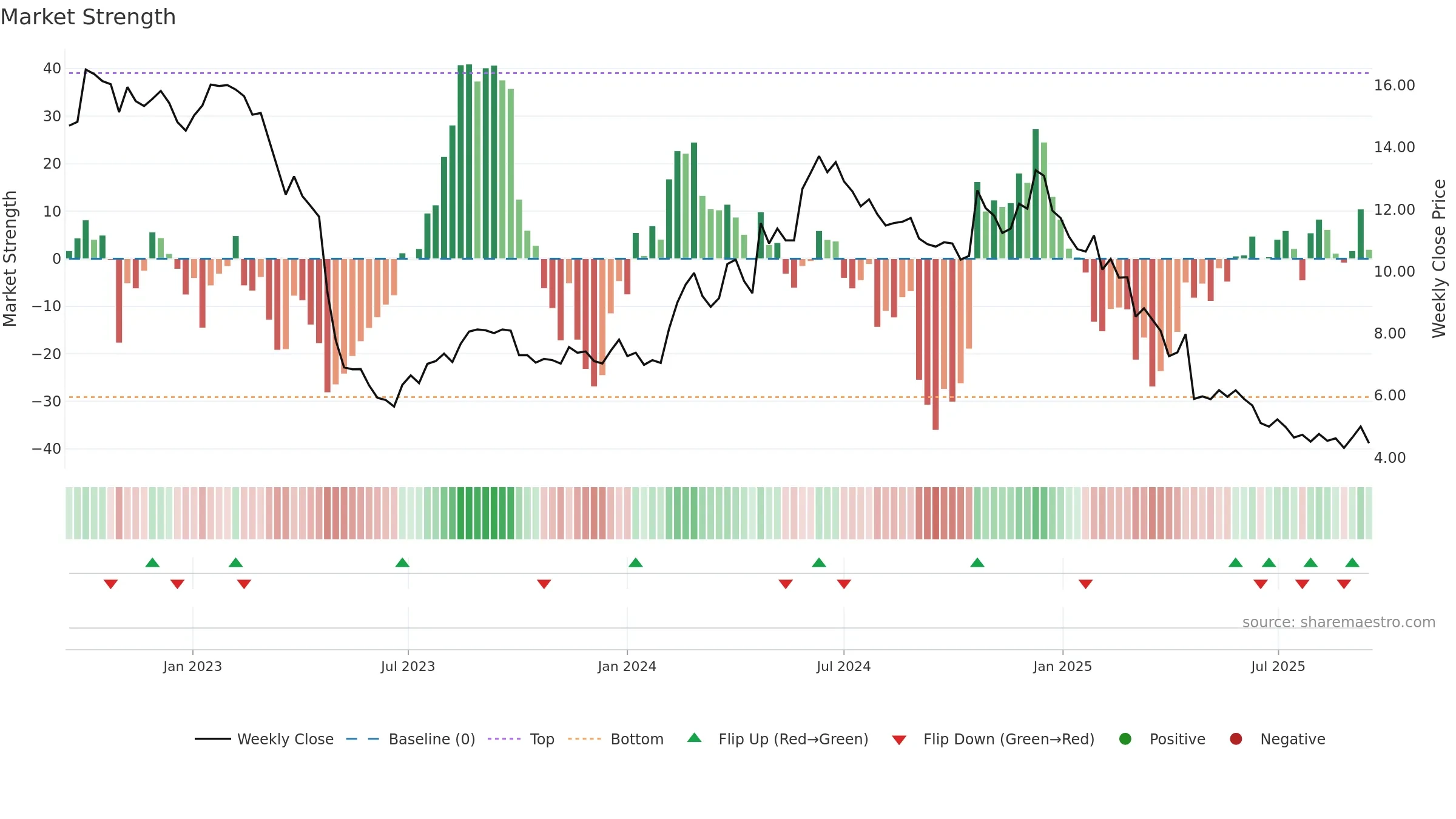Screen dimensions: 1456x819
Task: Click the 14.00 price tick on the right axis
Action: tap(1394, 147)
